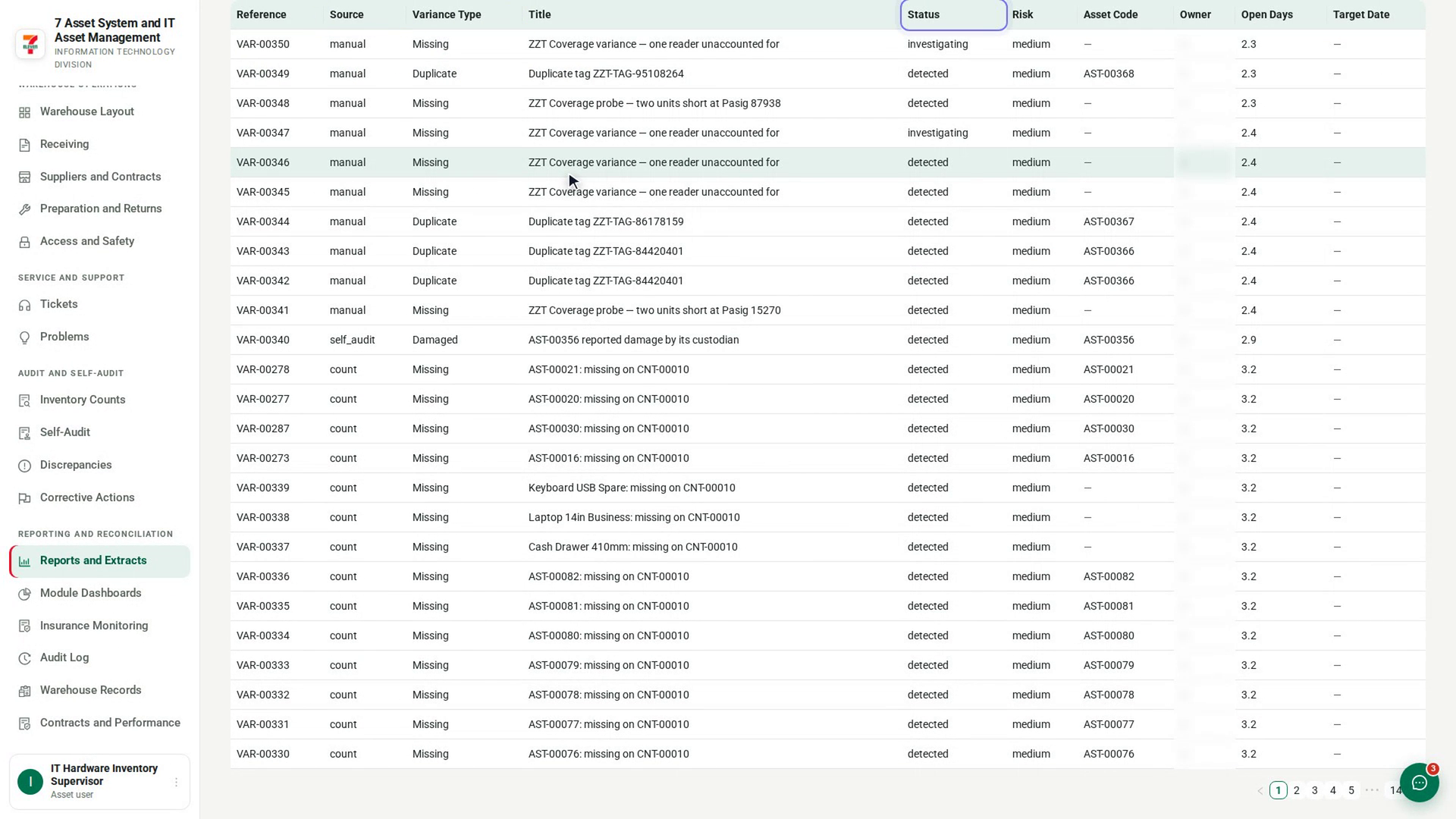Click the Discrepancies alert icon
1456x819 pixels.
pos(24,466)
